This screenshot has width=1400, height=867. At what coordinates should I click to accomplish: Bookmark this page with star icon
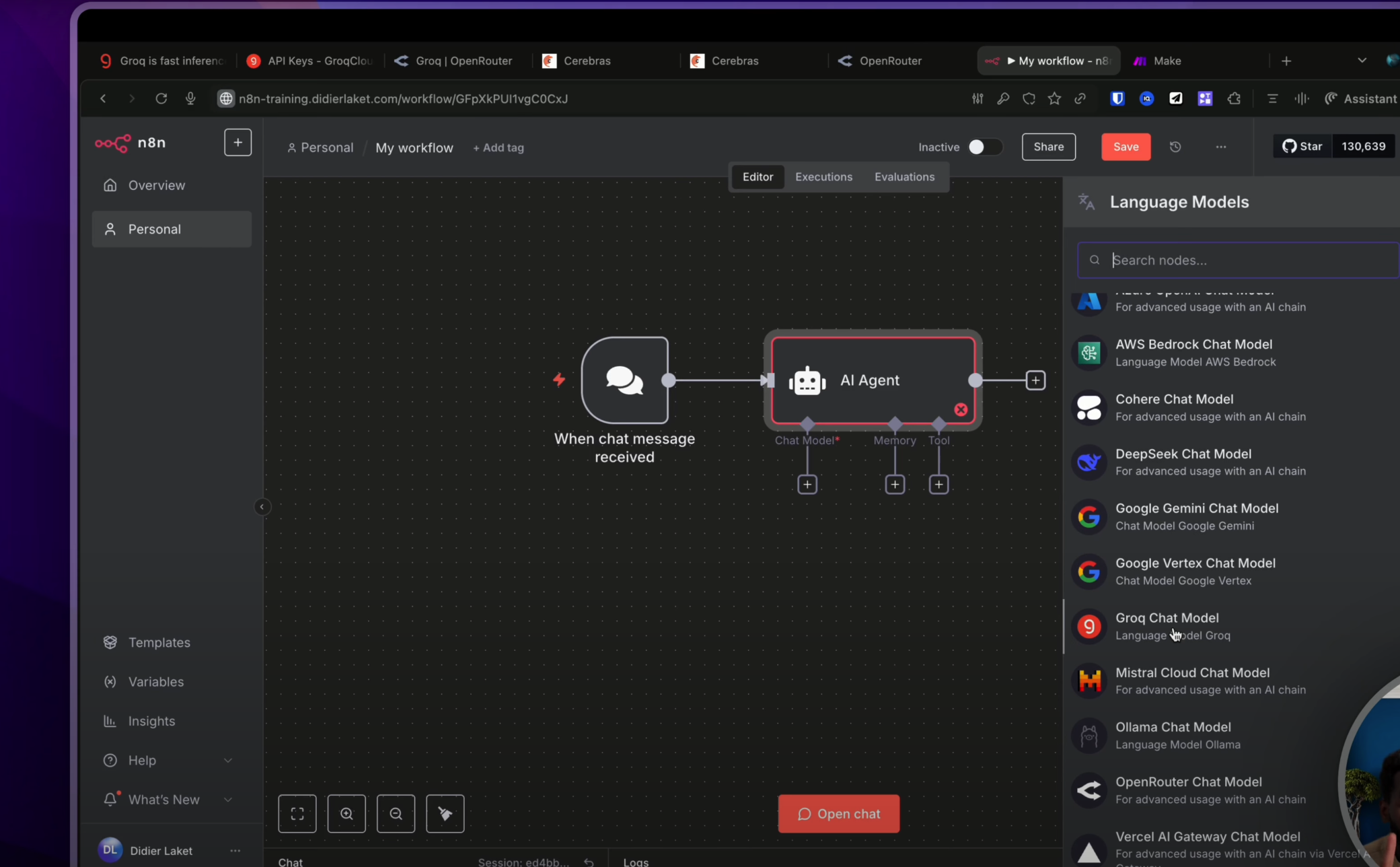click(x=1054, y=98)
